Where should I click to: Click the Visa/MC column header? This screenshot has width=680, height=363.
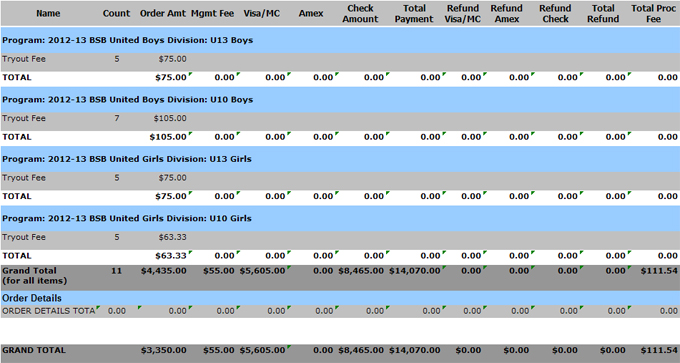coord(262,13)
